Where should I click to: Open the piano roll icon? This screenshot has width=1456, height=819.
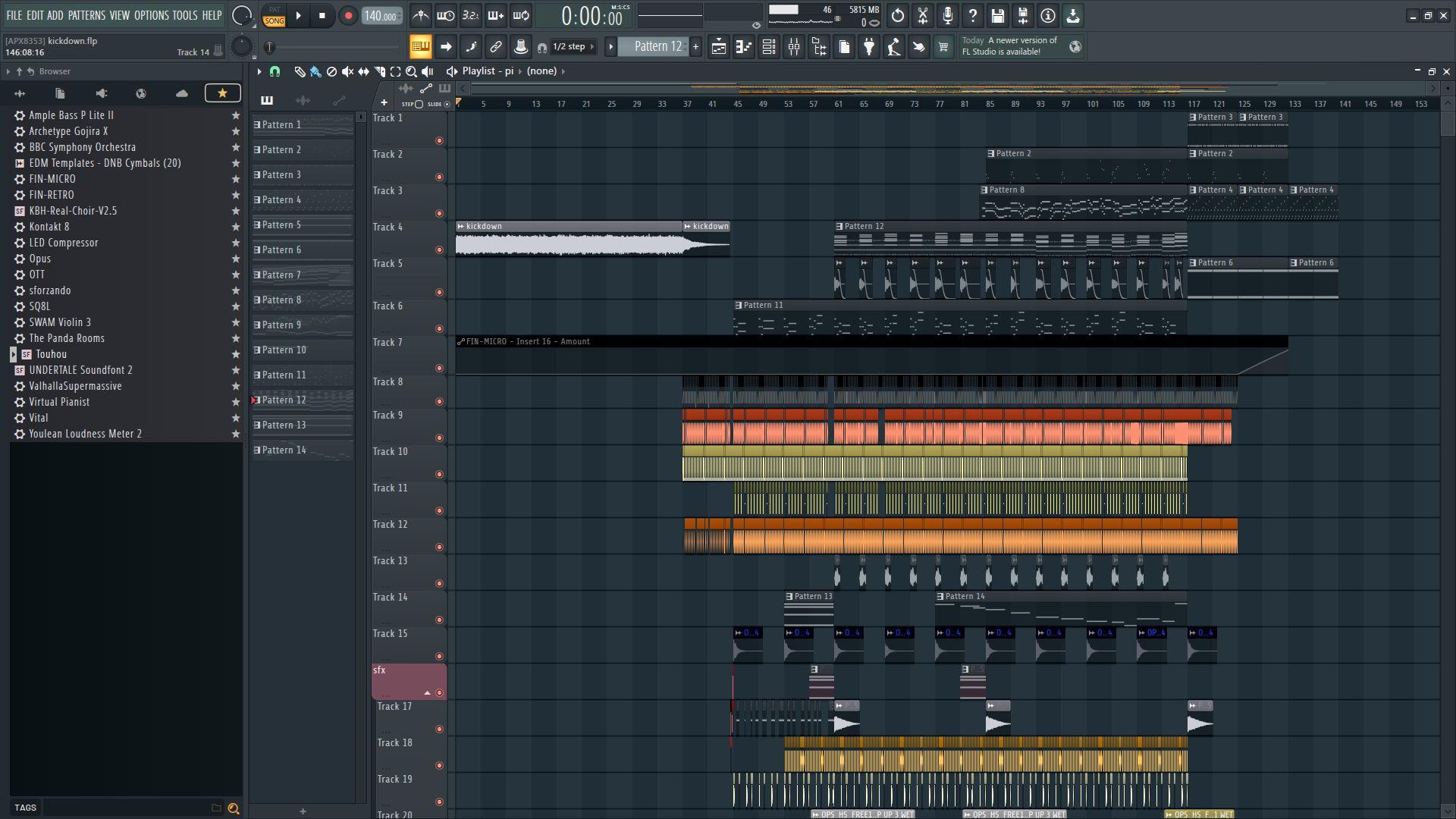pyautogui.click(x=743, y=47)
